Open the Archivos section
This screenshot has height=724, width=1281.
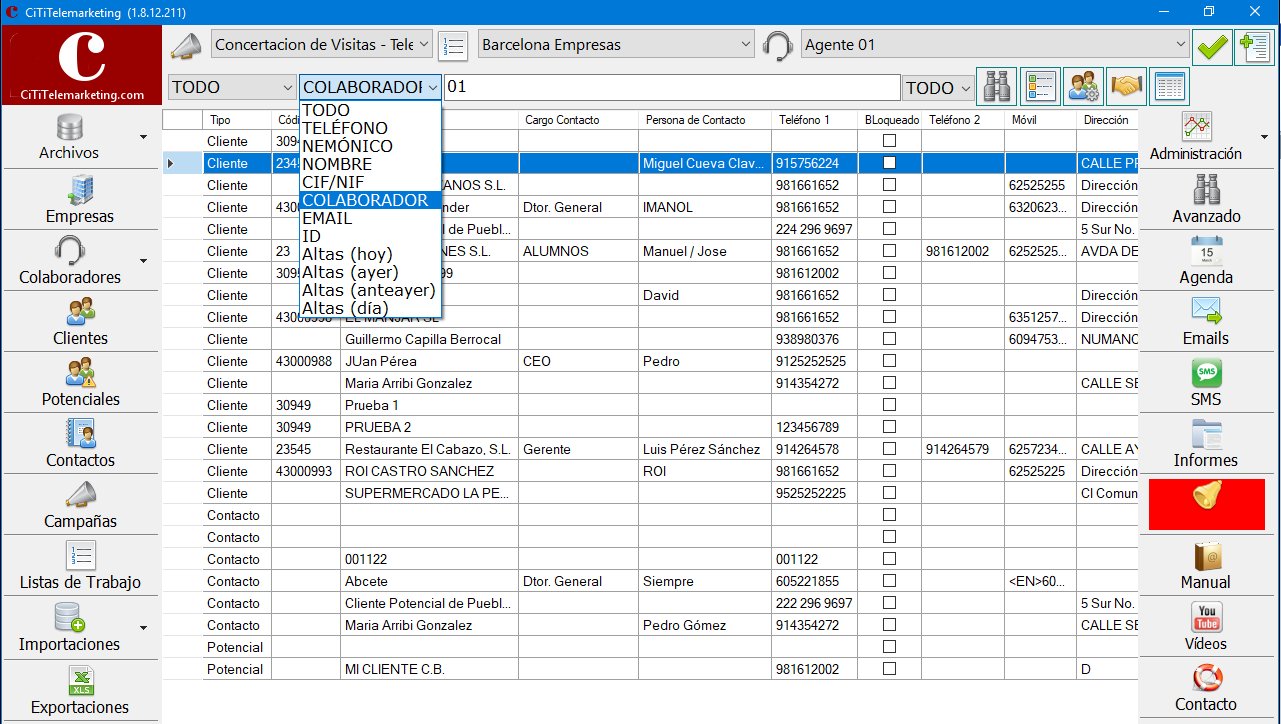click(69, 137)
